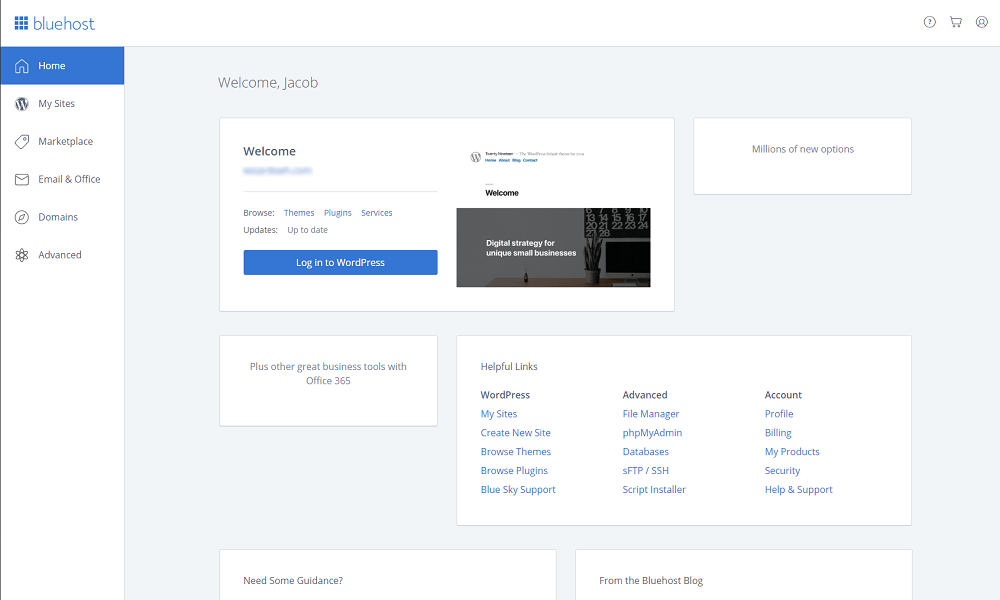Click the Help & Support link
1000x600 pixels.
point(798,490)
